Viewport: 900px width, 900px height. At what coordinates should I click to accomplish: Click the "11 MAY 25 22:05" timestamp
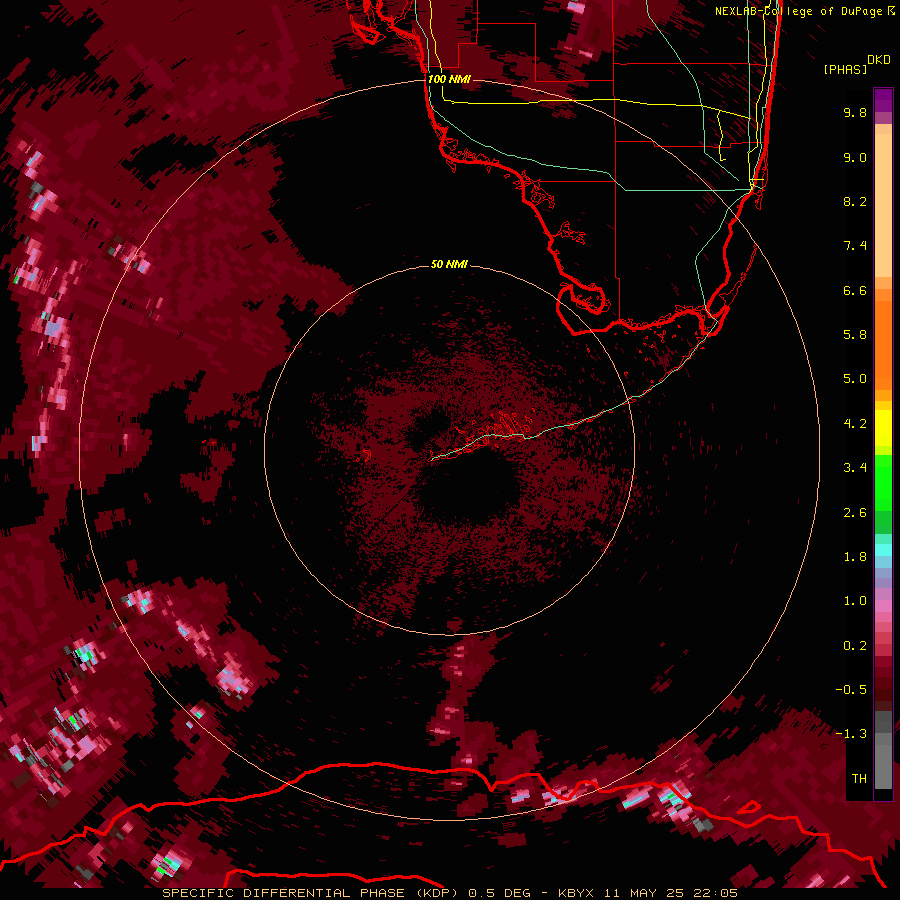[670, 893]
